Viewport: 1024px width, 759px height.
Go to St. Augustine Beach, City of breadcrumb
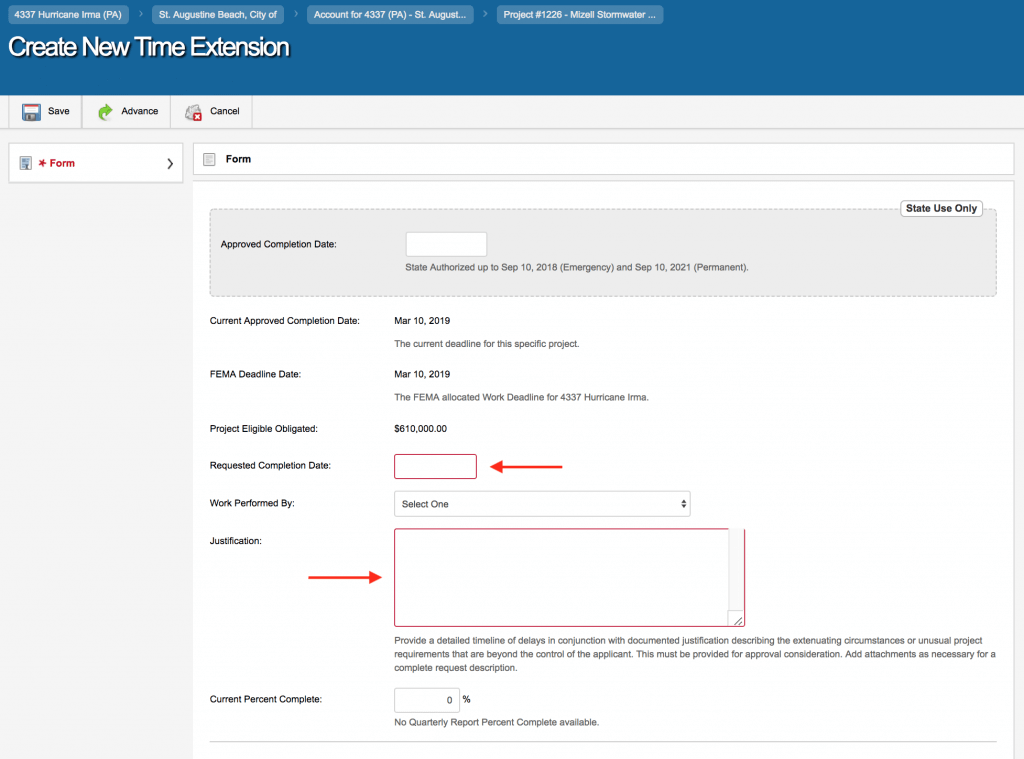coord(218,15)
